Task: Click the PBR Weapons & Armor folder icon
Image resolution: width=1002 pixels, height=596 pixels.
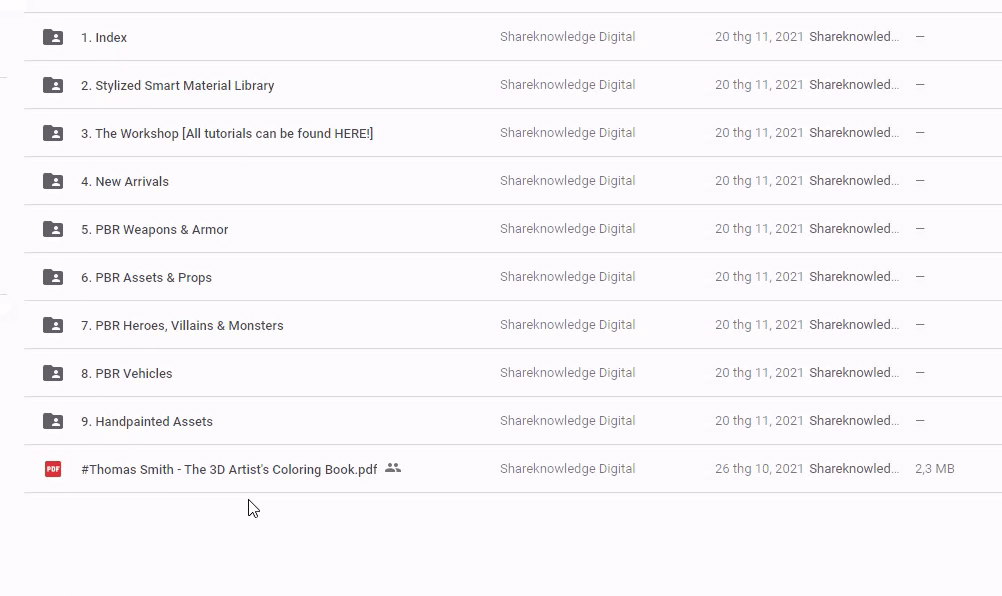Action: pos(53,229)
